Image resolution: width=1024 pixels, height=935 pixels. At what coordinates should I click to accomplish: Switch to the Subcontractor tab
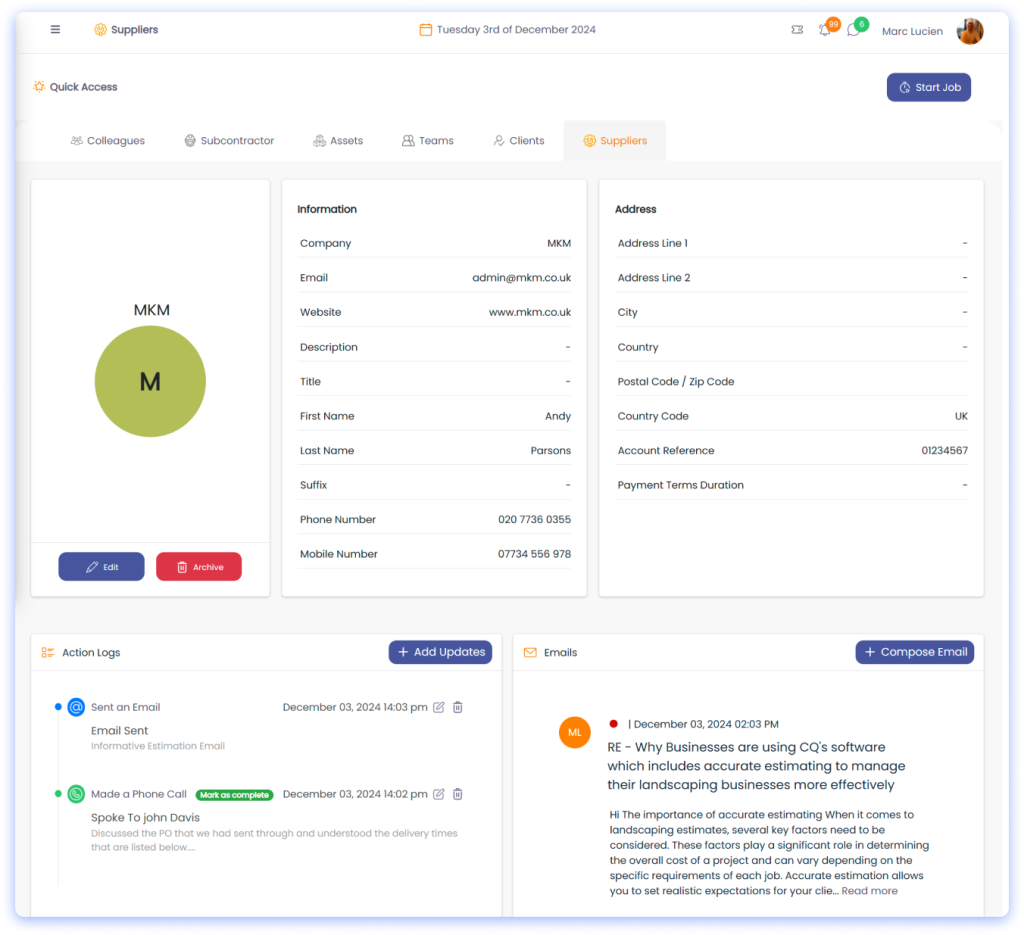[x=229, y=141]
